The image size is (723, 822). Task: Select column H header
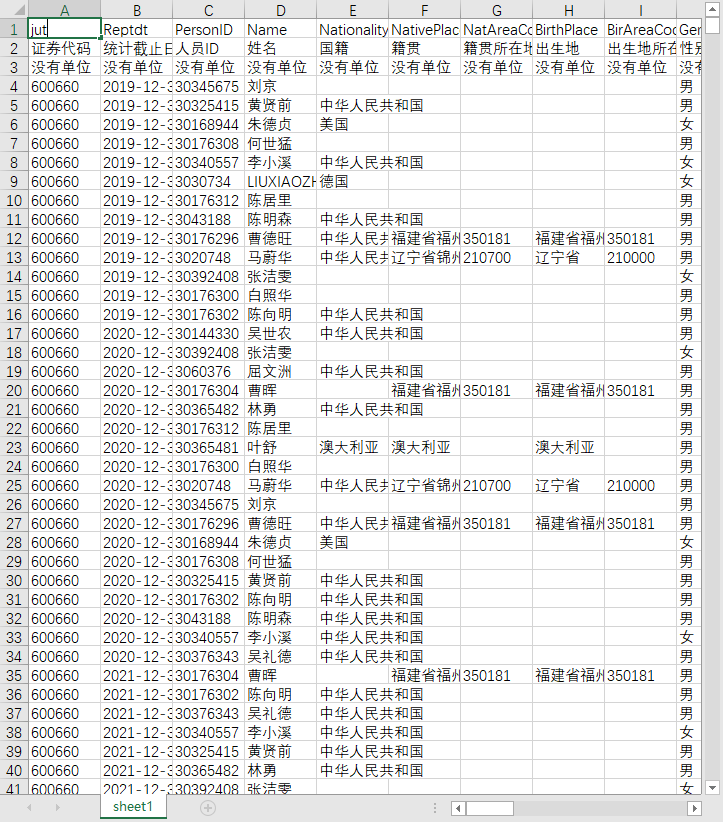click(568, 10)
